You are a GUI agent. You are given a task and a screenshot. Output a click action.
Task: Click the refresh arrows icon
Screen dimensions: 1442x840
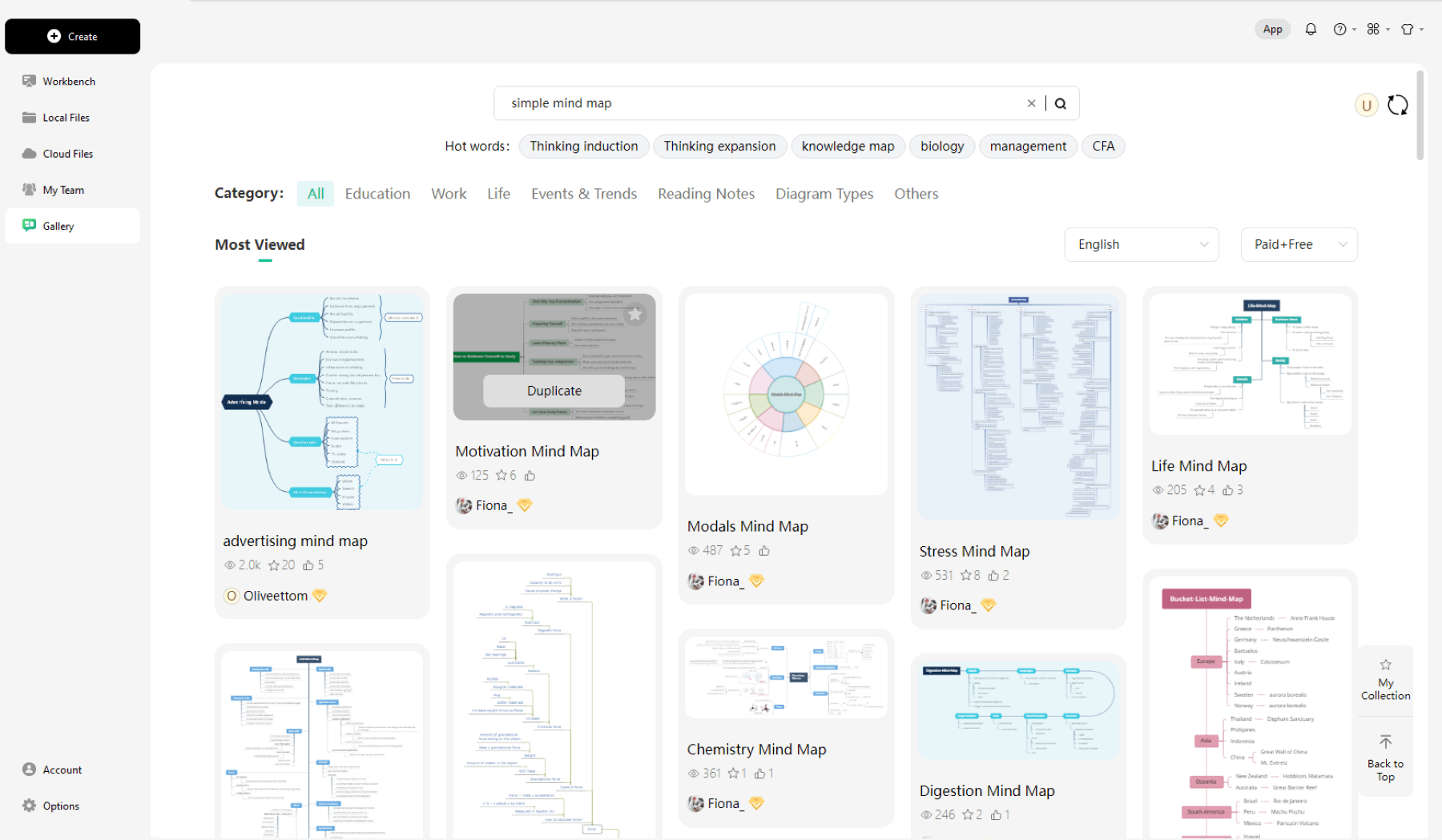pyautogui.click(x=1398, y=105)
